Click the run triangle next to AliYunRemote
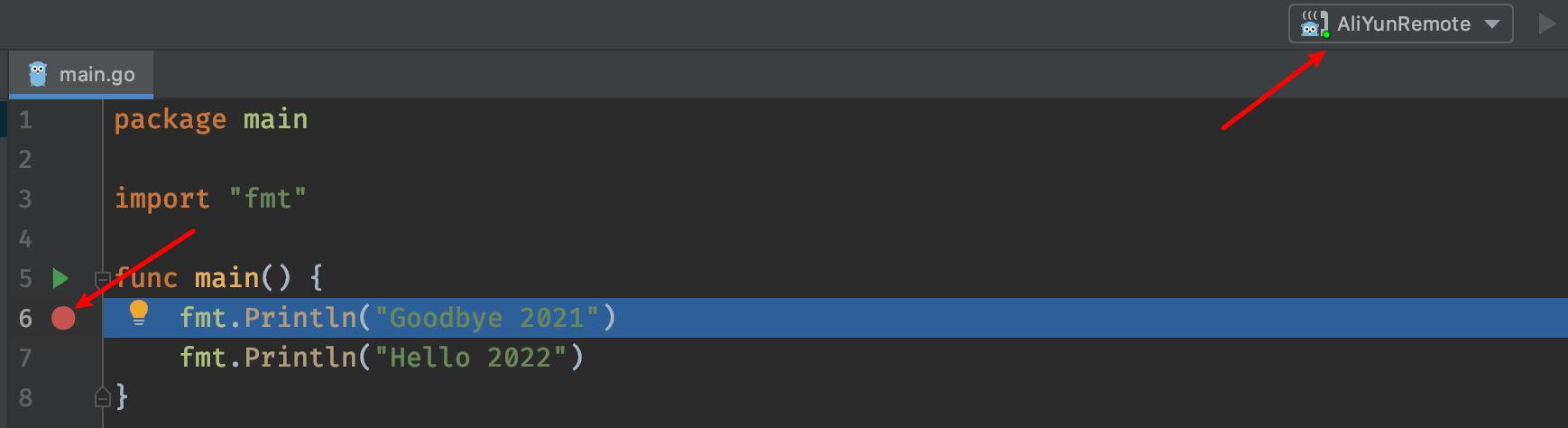 (1546, 24)
